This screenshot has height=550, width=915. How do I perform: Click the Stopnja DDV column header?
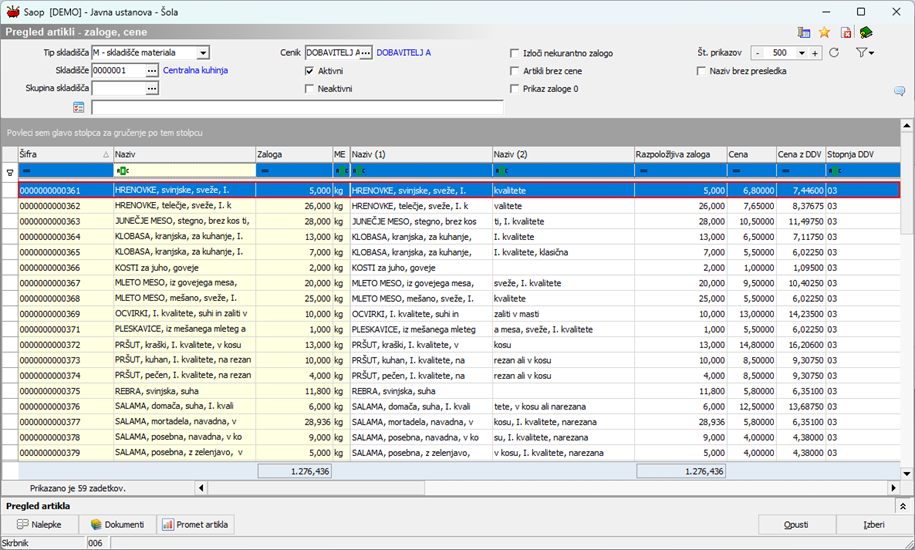(862, 155)
